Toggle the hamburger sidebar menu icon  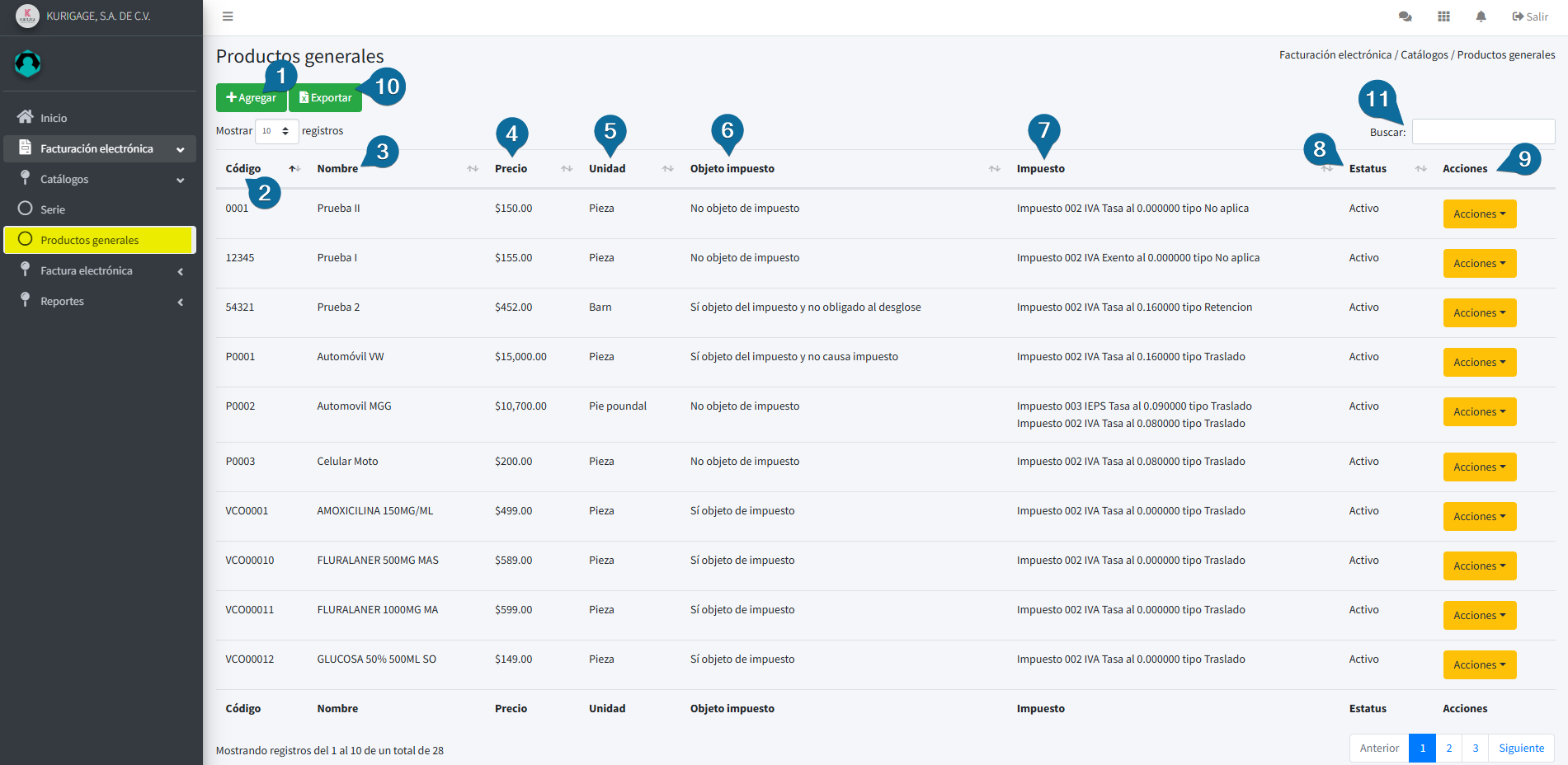click(228, 16)
